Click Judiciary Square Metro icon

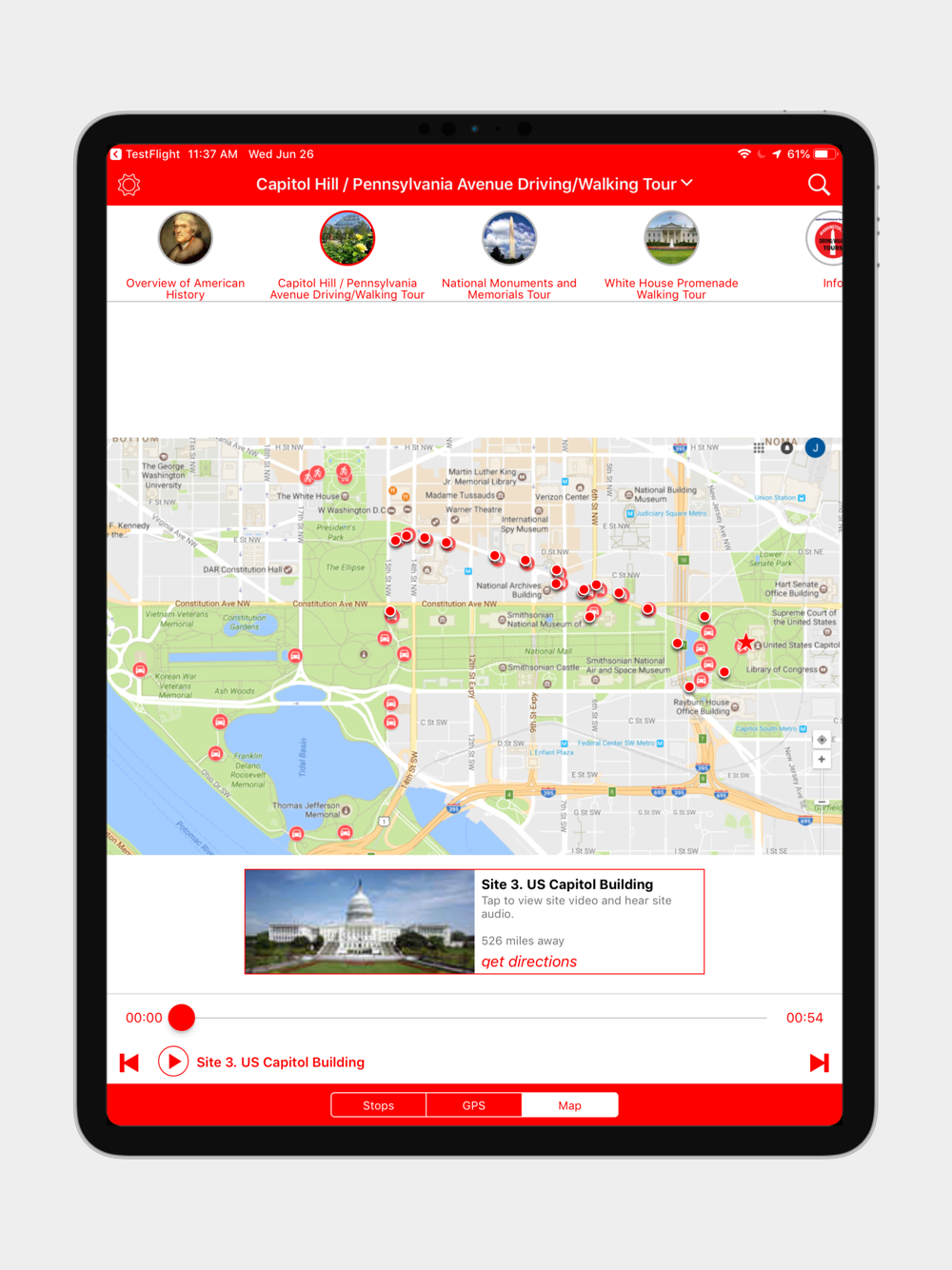(630, 513)
